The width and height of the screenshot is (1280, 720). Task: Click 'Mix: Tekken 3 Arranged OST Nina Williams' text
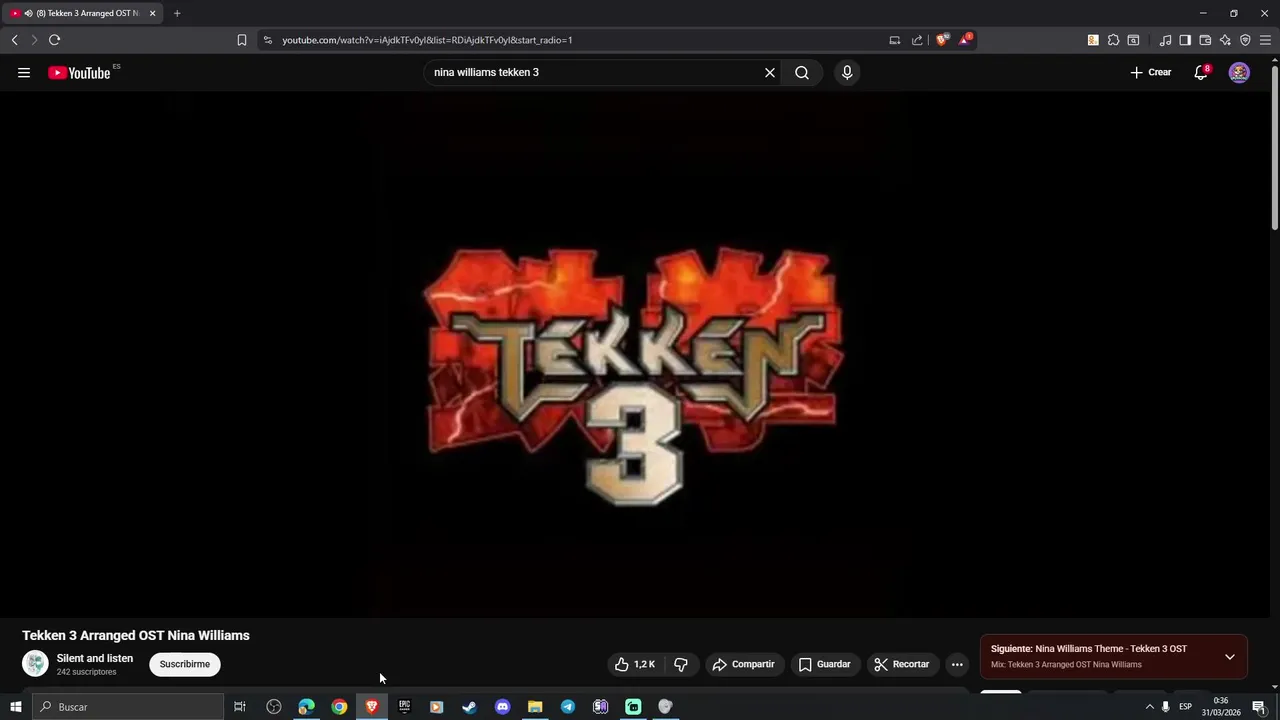1066,665
